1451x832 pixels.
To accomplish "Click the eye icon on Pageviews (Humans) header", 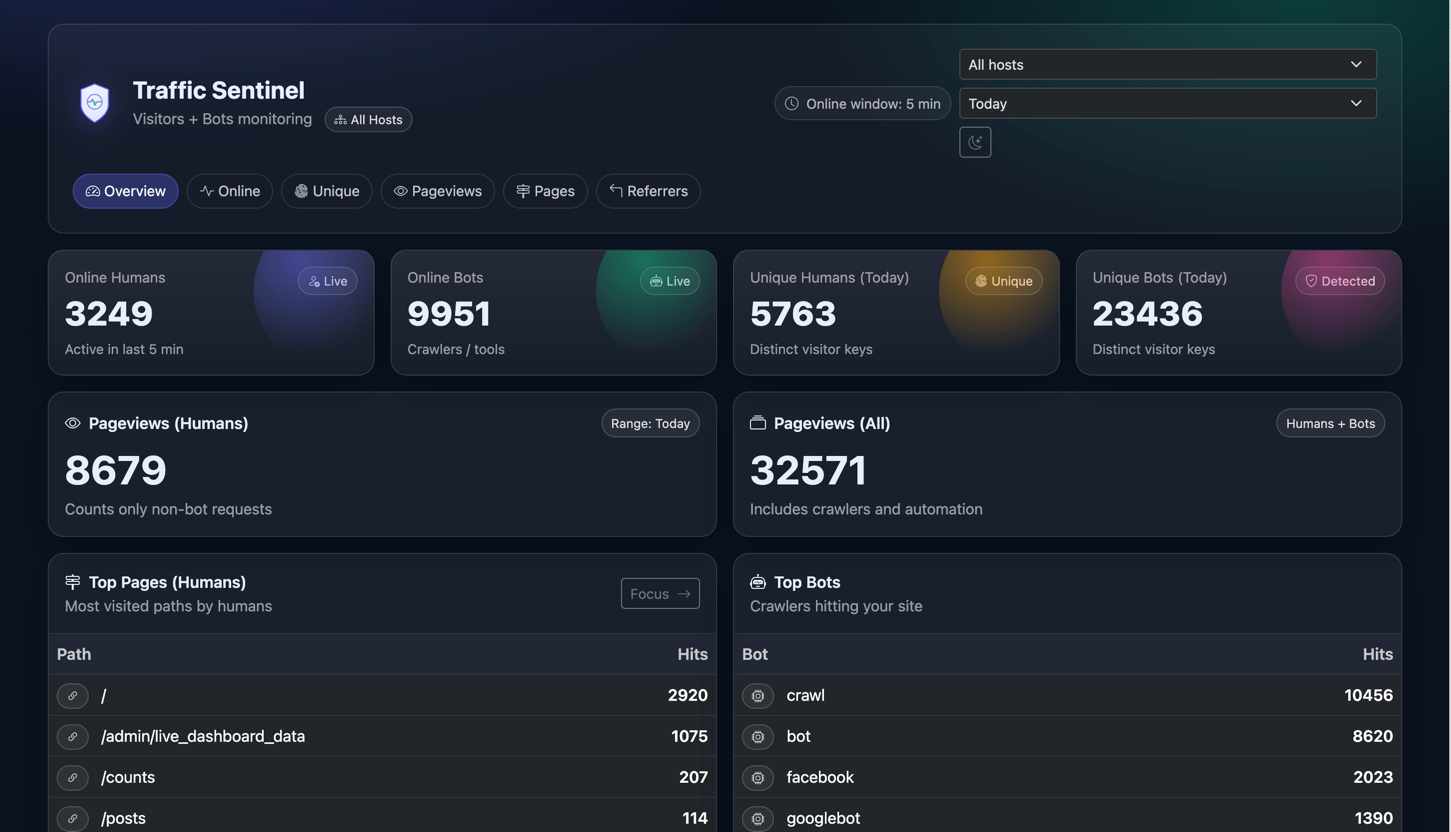I will pyautogui.click(x=72, y=423).
